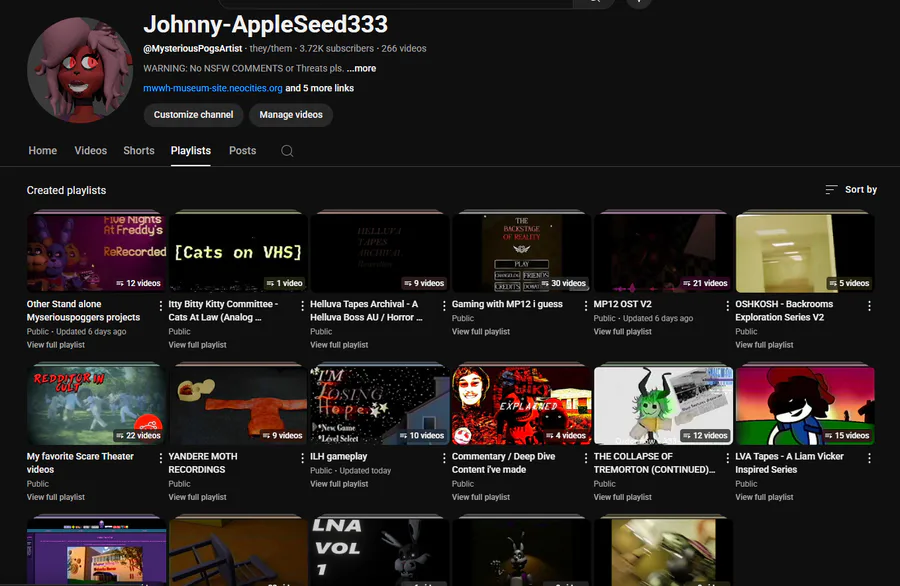
Task: Open options for Other Stand alone playlist
Action: point(161,305)
